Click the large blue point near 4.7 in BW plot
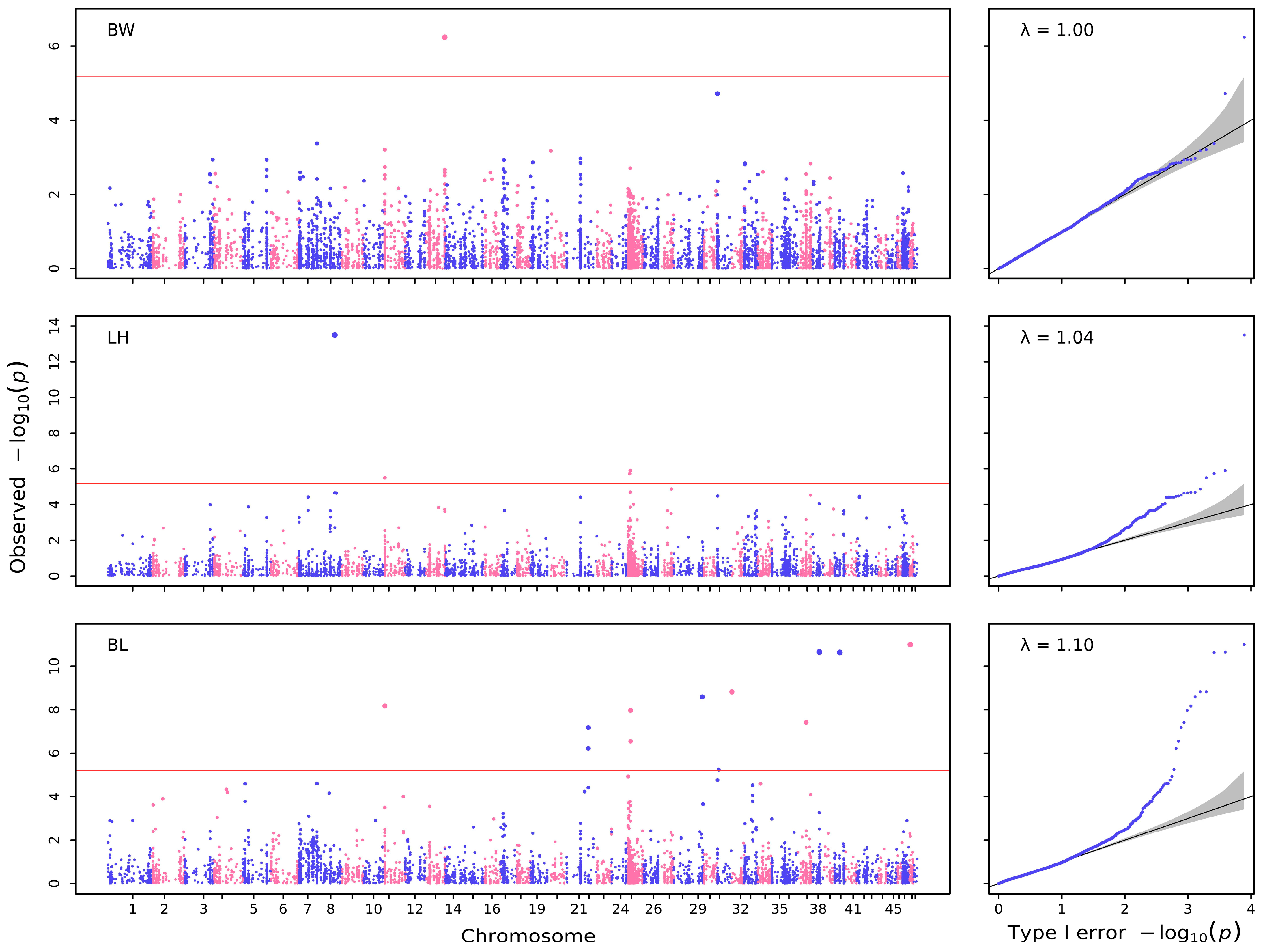The image size is (1263, 952). 717,94
